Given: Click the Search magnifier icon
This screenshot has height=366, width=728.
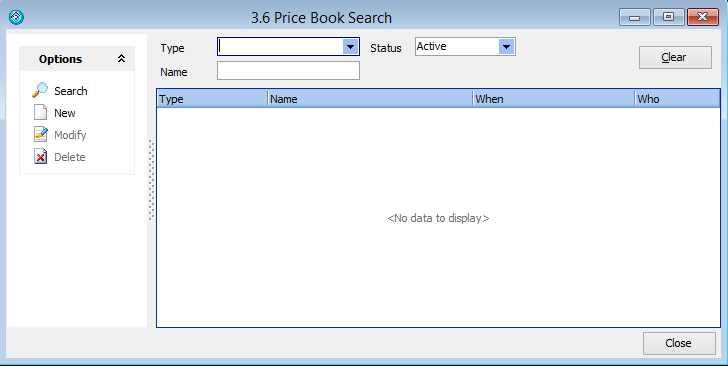Looking at the screenshot, I should (x=40, y=90).
